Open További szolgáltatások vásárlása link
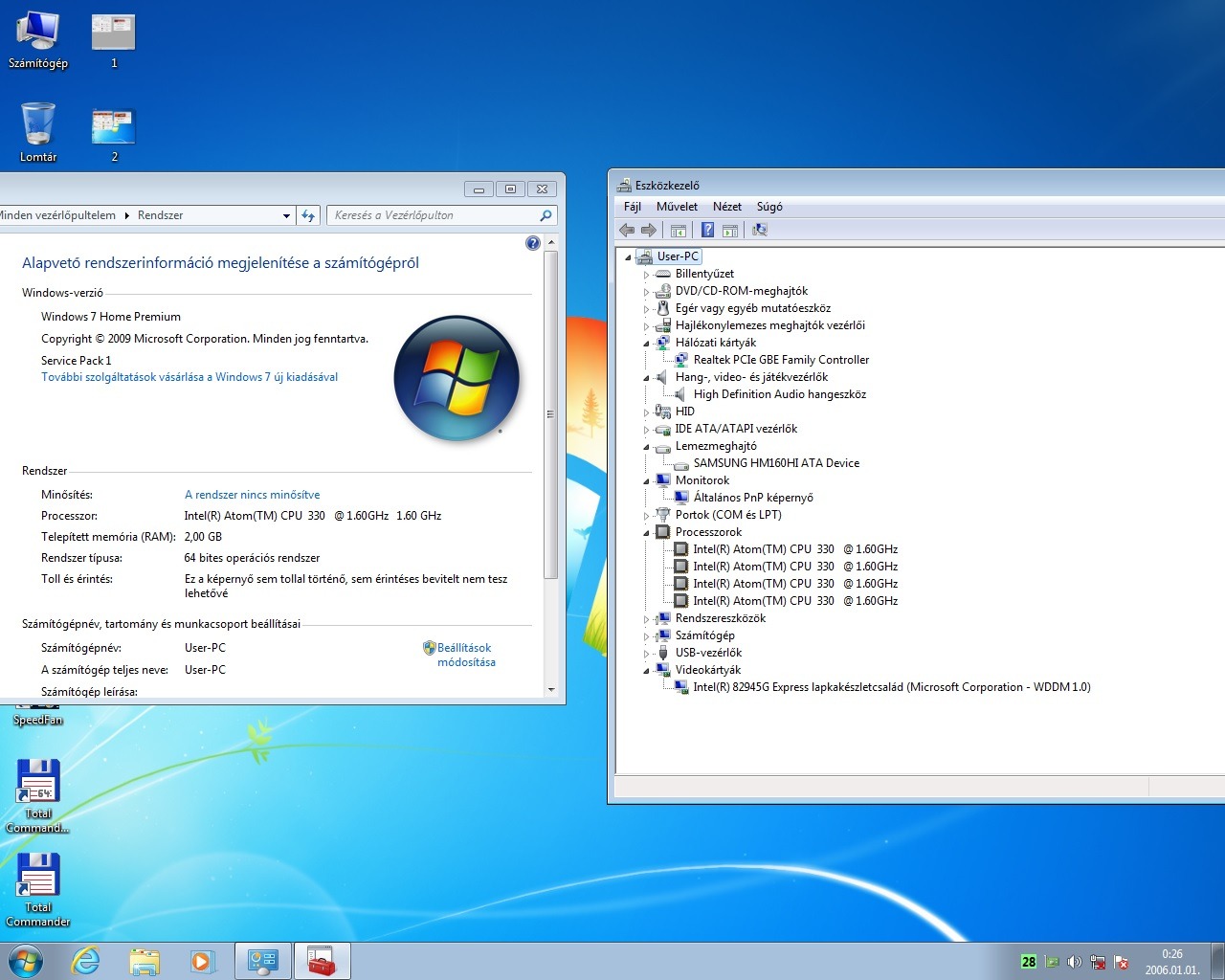1225x980 pixels. pyautogui.click(x=189, y=377)
